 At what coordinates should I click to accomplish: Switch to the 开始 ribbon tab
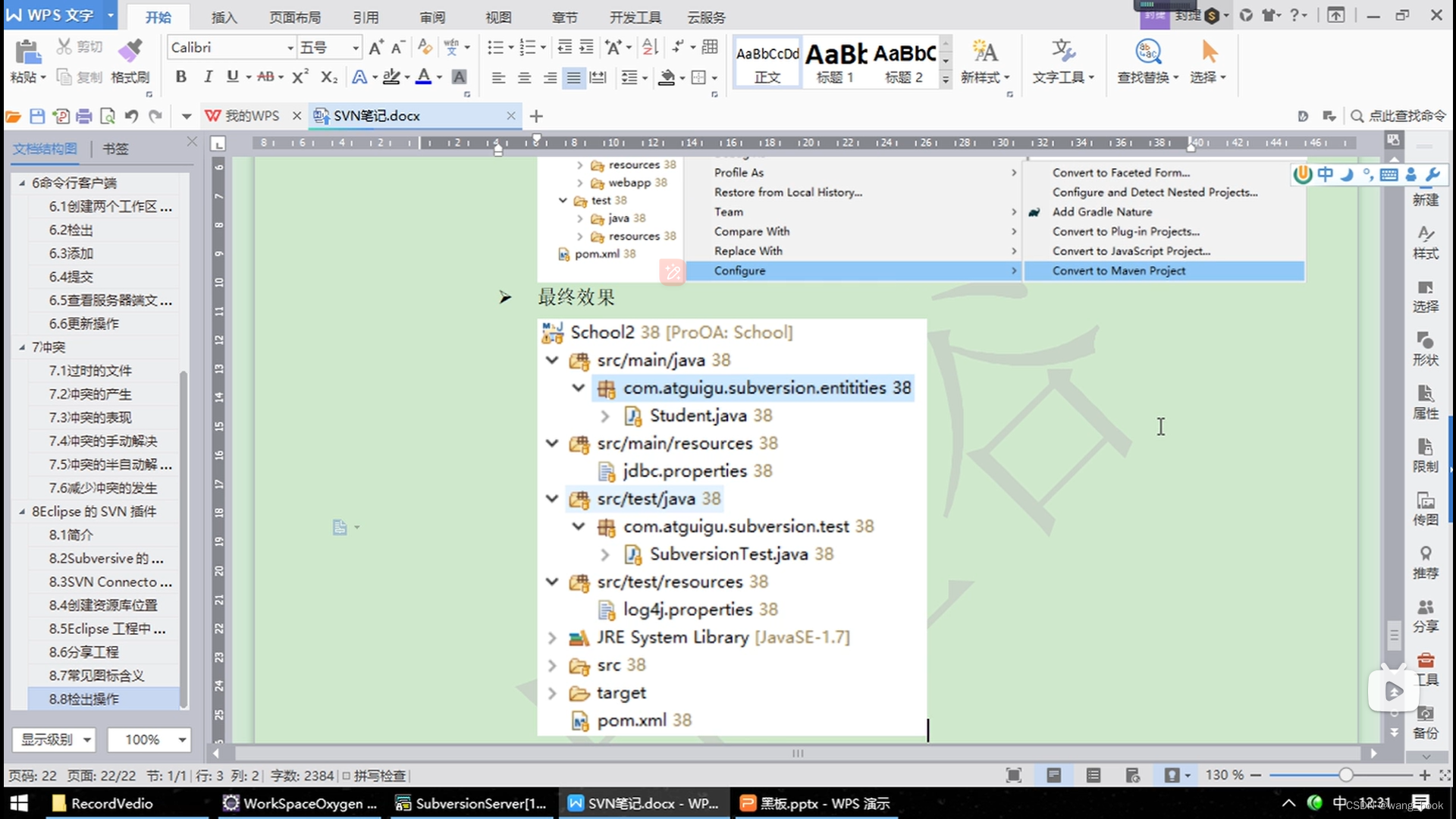pyautogui.click(x=159, y=17)
